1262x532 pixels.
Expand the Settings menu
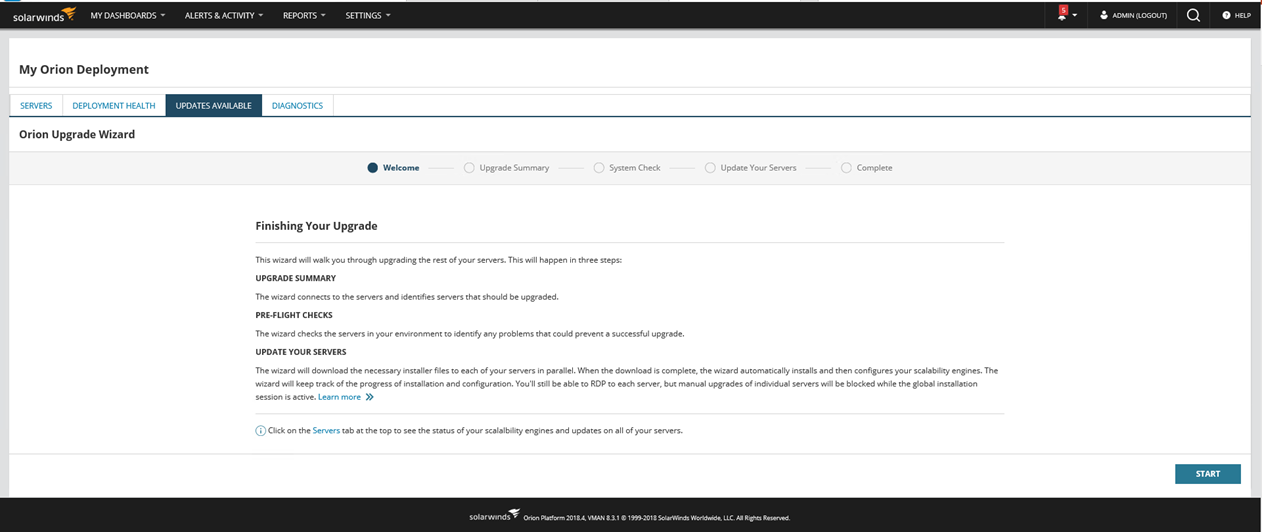point(368,15)
